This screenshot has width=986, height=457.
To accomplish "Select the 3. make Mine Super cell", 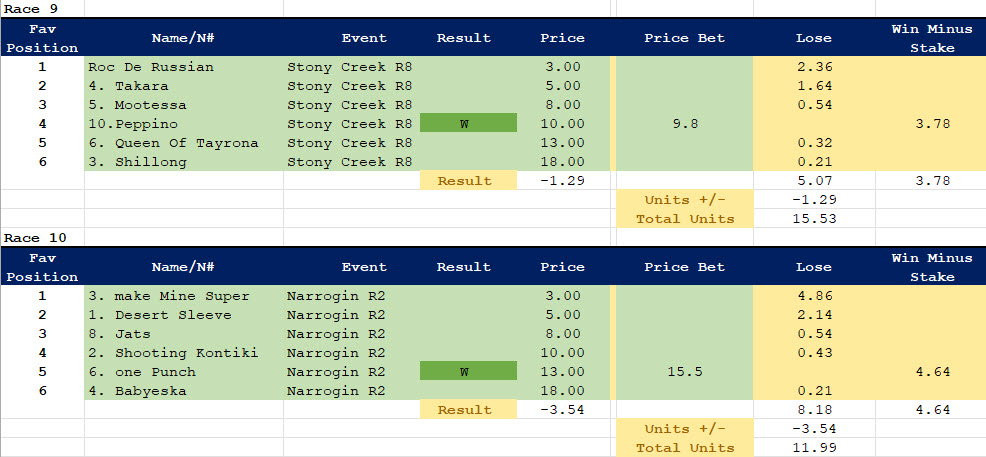I will [x=169, y=296].
